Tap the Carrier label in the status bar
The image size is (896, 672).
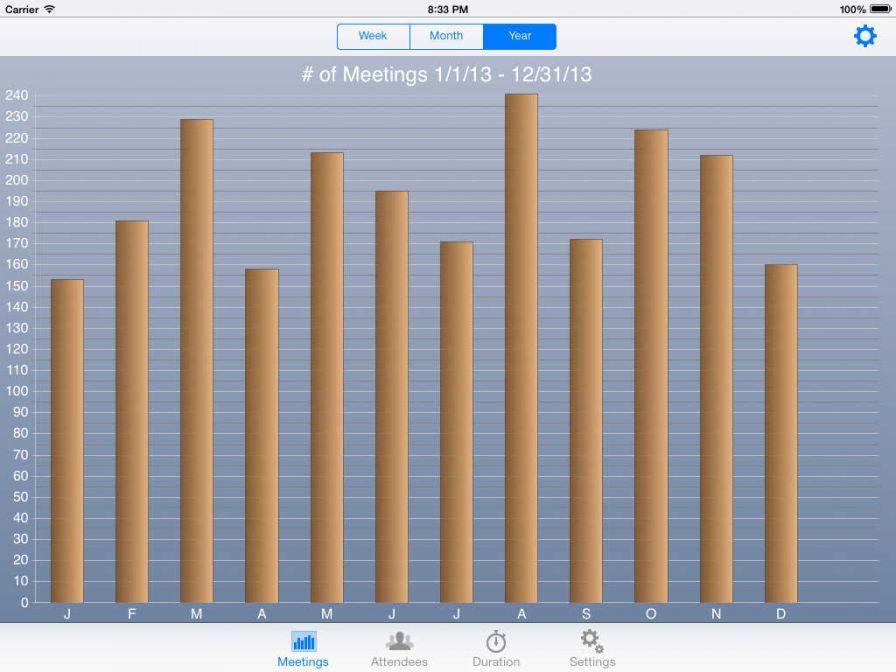[x=23, y=8]
